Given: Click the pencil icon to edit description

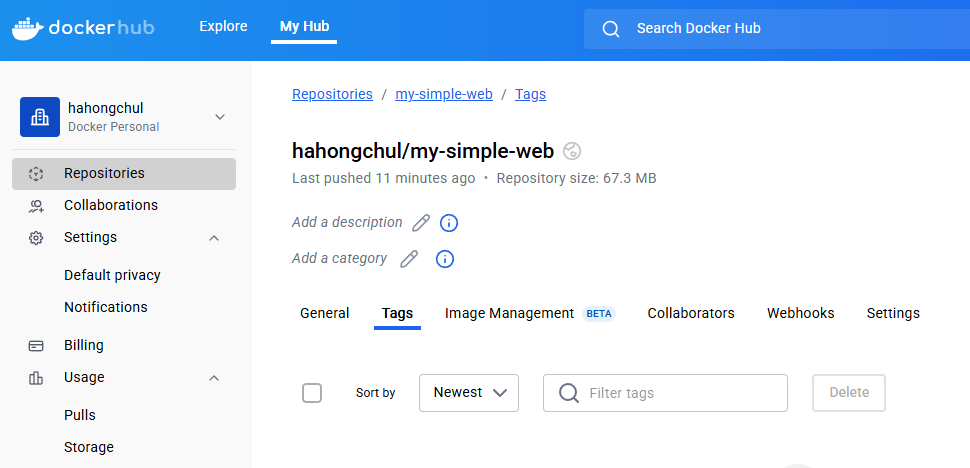Looking at the screenshot, I should (421, 223).
